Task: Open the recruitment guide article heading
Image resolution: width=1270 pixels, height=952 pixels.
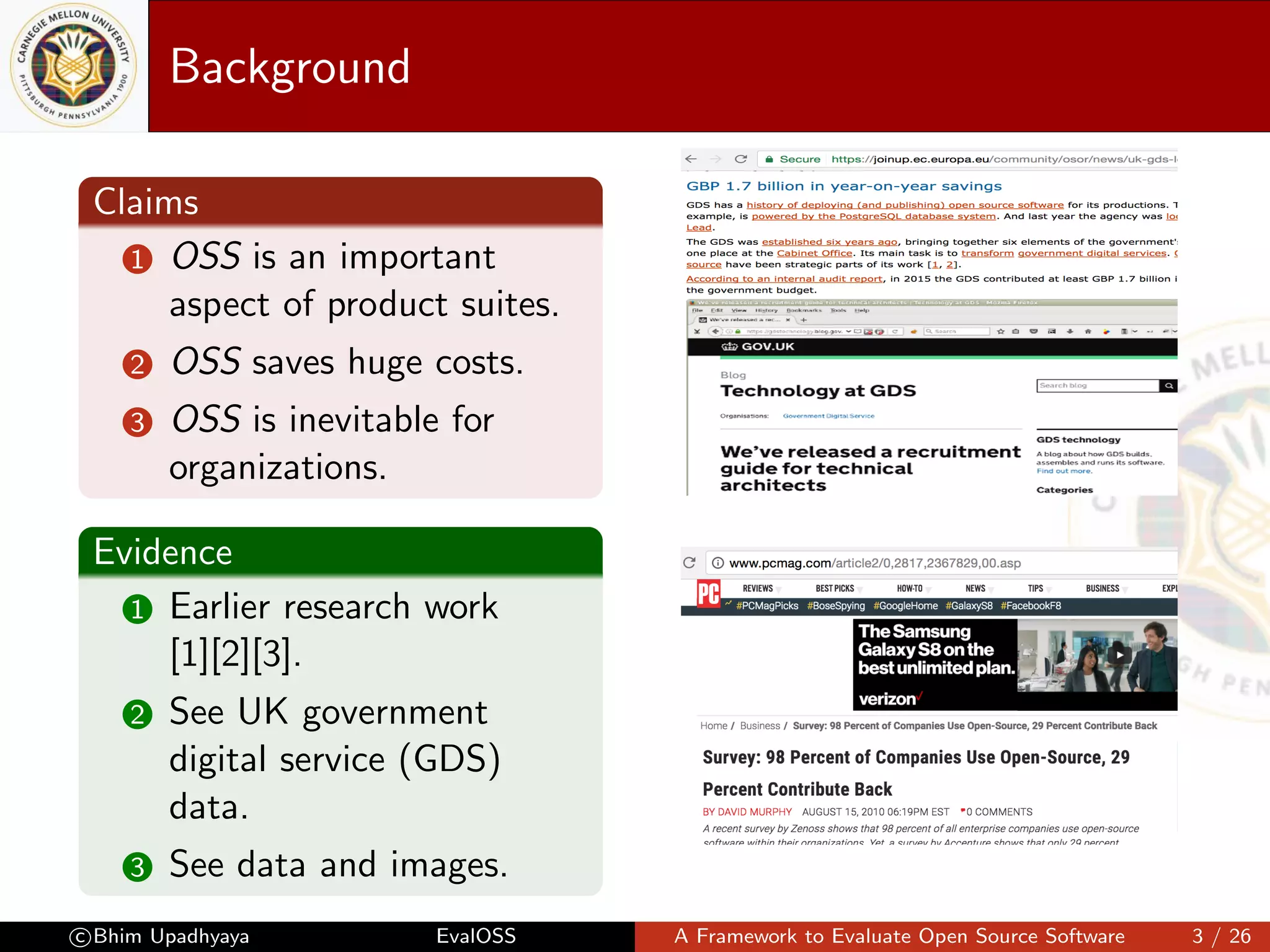Action: pos(870,469)
